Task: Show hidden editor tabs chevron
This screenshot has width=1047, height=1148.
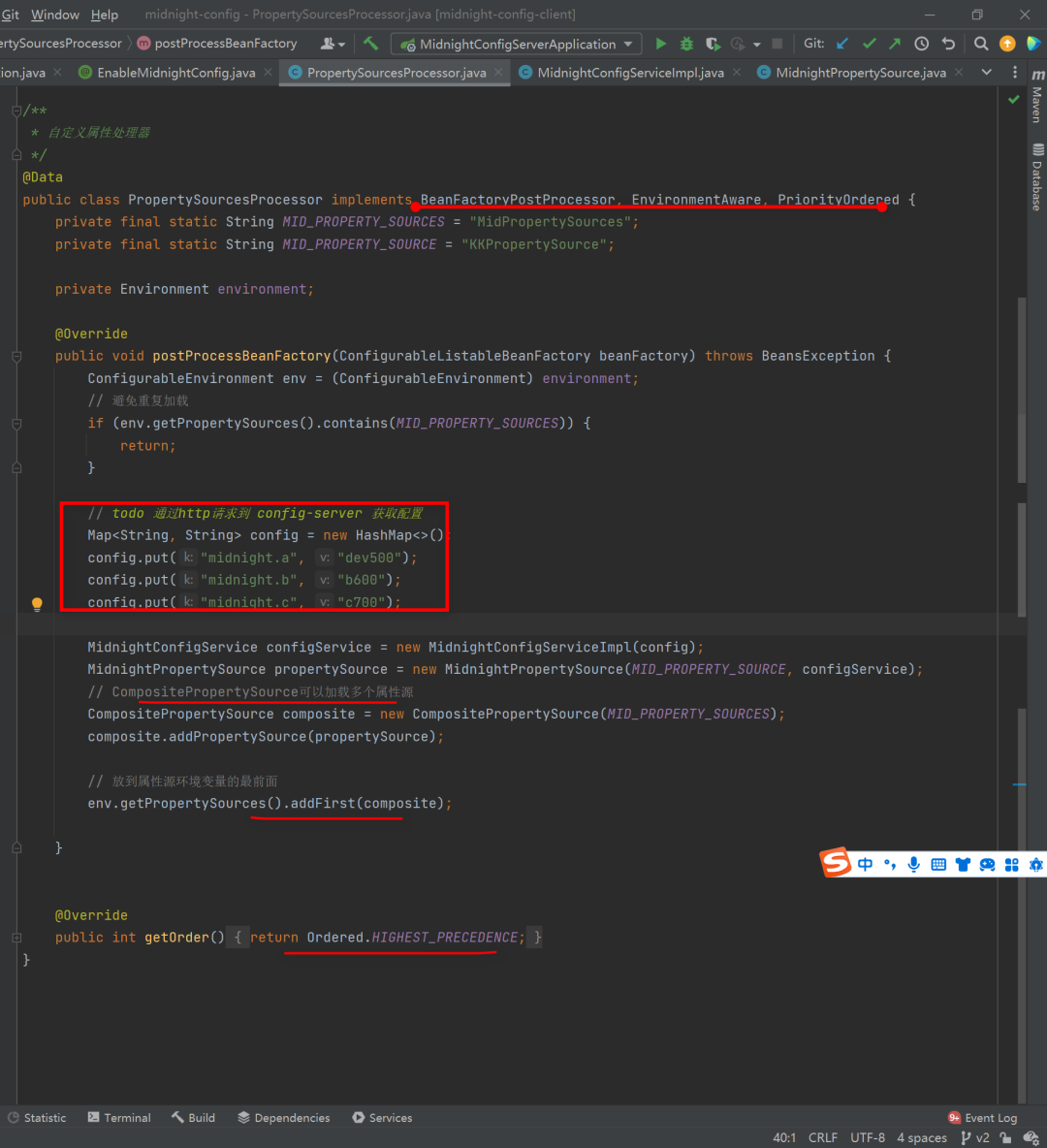Action: click(x=987, y=72)
